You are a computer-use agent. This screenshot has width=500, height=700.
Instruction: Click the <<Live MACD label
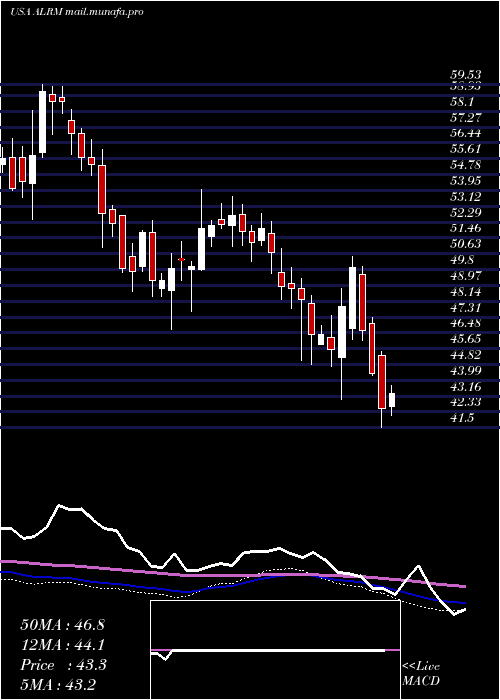pos(421,674)
